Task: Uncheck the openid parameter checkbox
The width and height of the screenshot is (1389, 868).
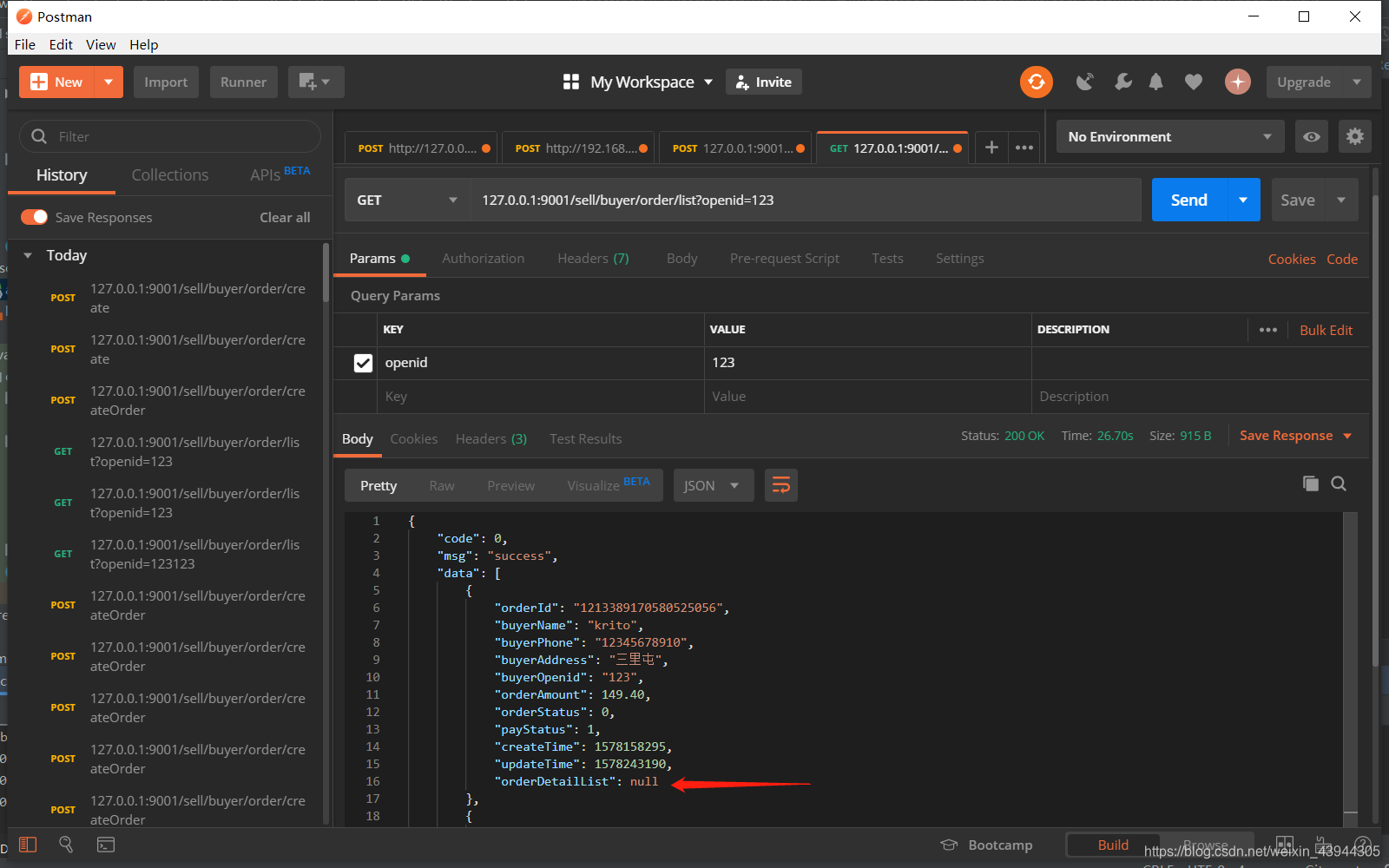Action: pos(364,363)
